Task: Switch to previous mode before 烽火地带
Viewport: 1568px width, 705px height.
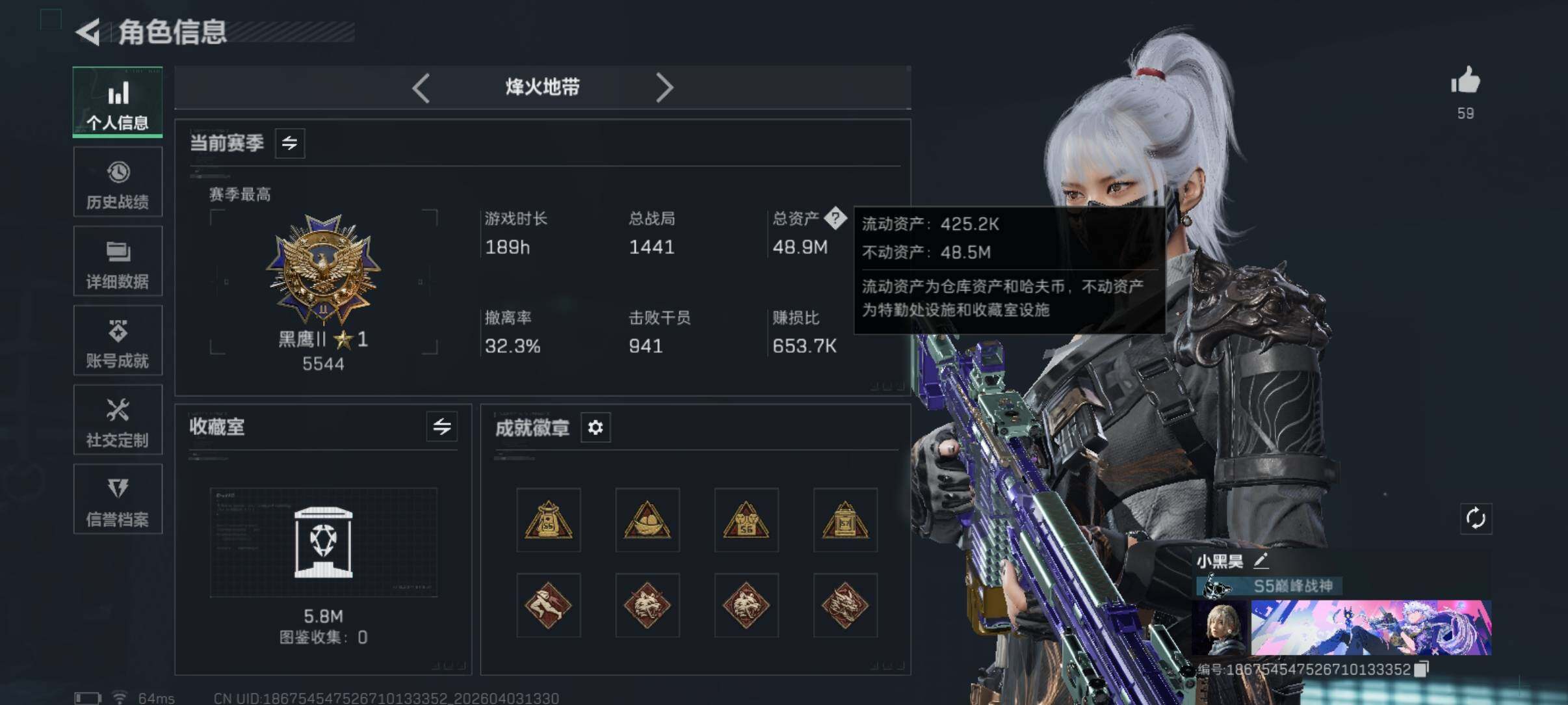Action: coord(421,88)
